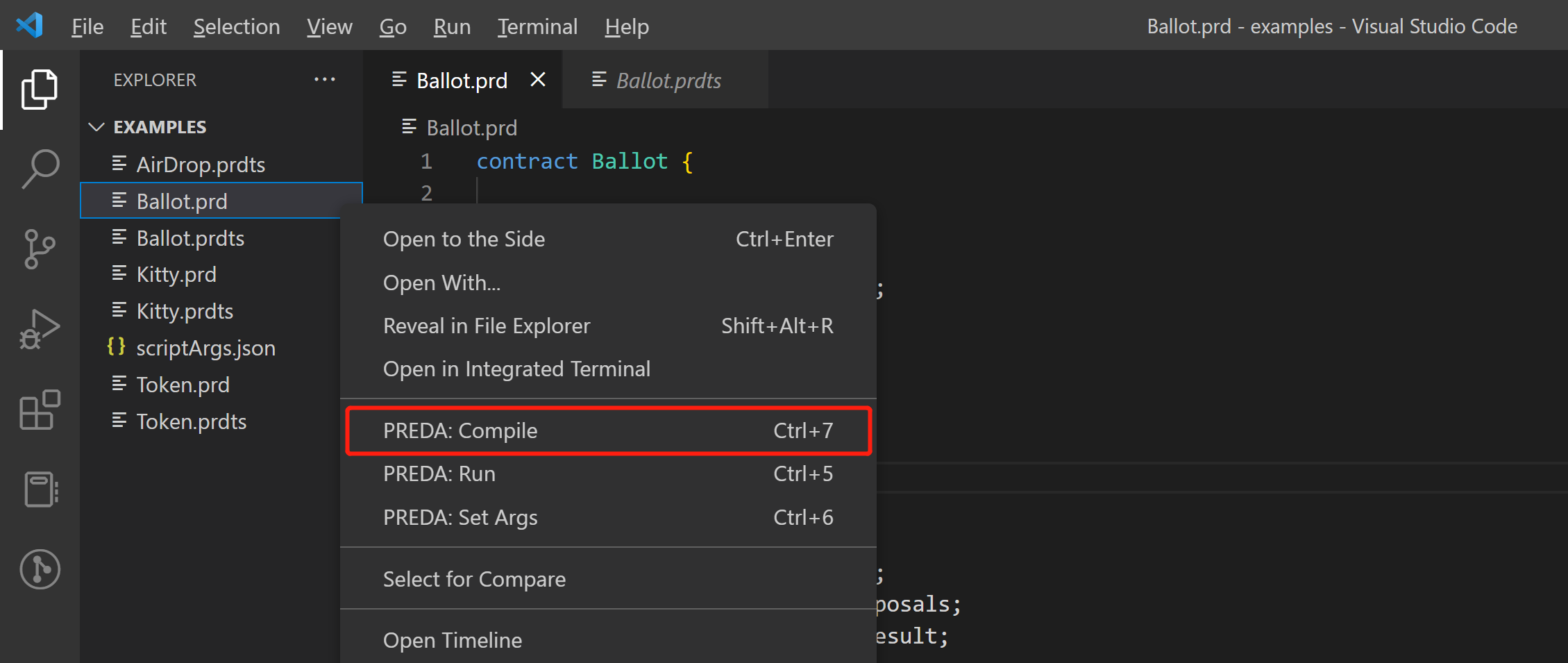Image resolution: width=1568 pixels, height=663 pixels.
Task: Click the file icon of AirDrop.prdts
Action: coord(119,164)
